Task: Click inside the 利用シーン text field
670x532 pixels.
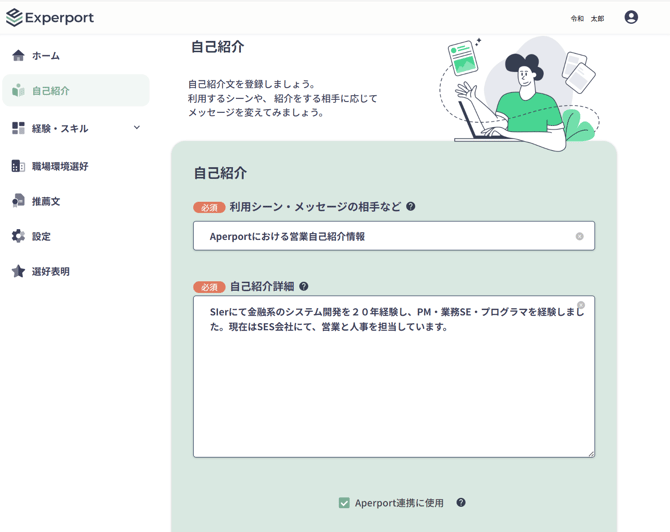Action: (394, 236)
